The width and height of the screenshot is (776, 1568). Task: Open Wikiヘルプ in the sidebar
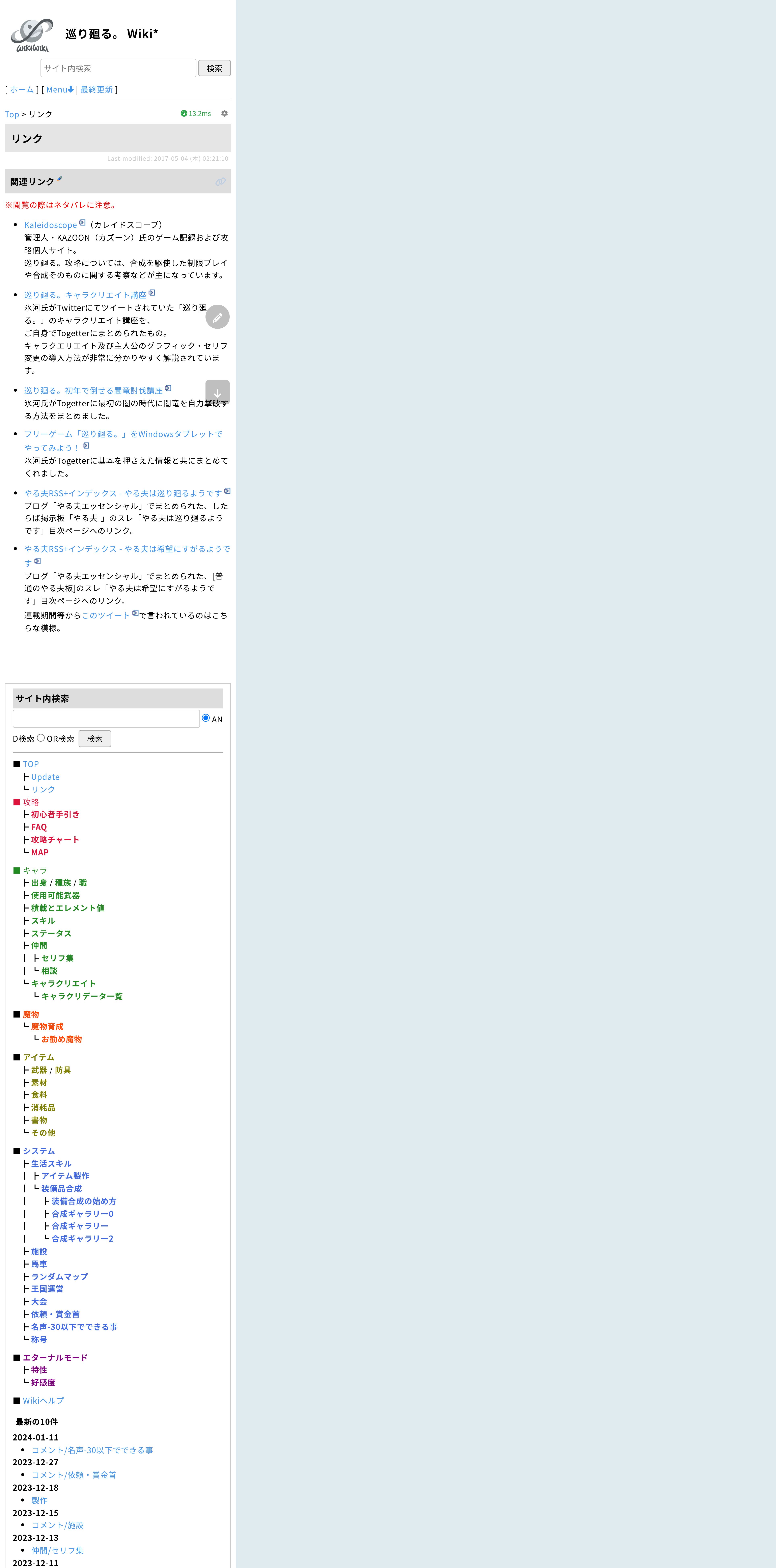[x=43, y=1401]
